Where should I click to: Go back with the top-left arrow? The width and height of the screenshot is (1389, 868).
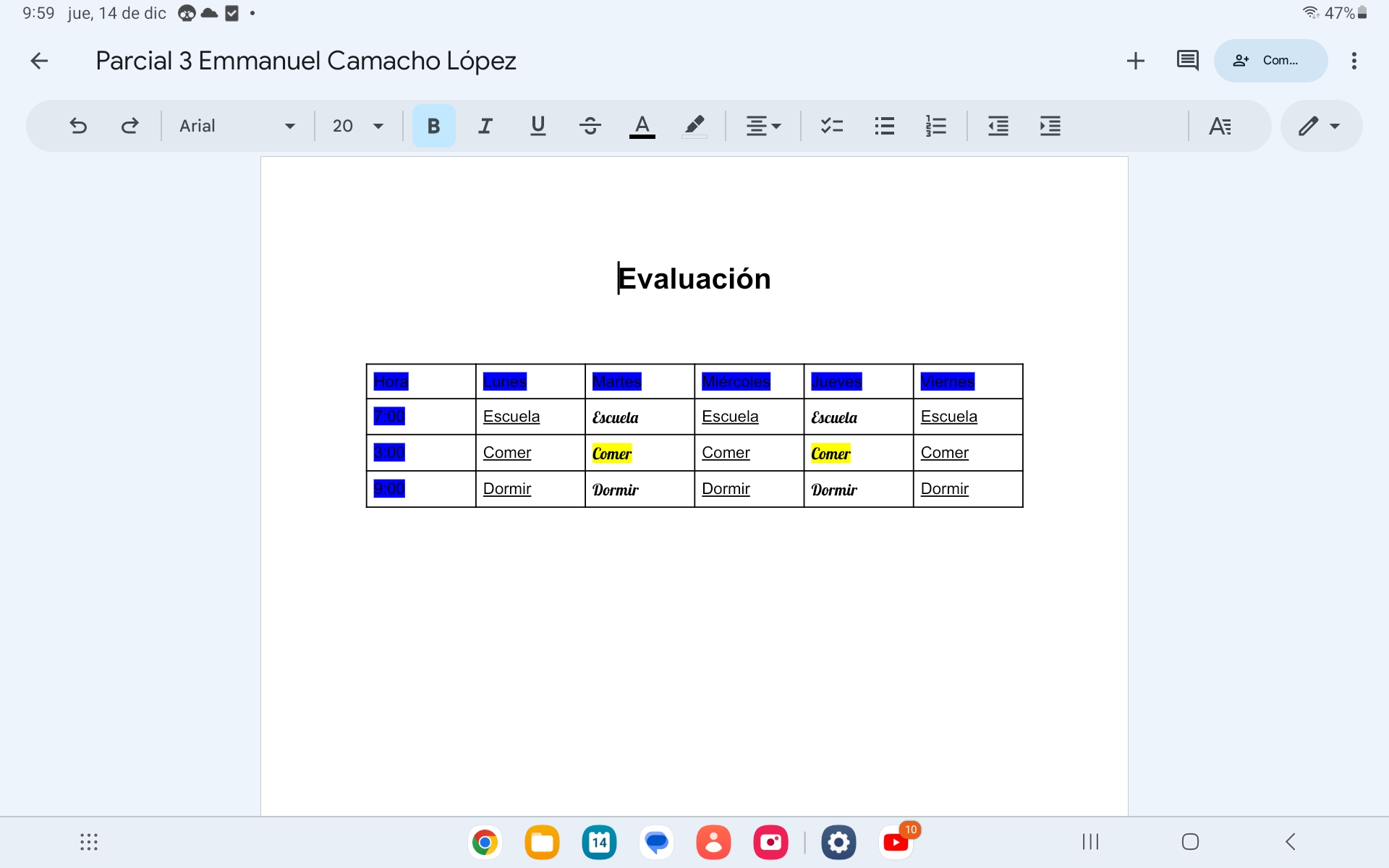coord(39,61)
